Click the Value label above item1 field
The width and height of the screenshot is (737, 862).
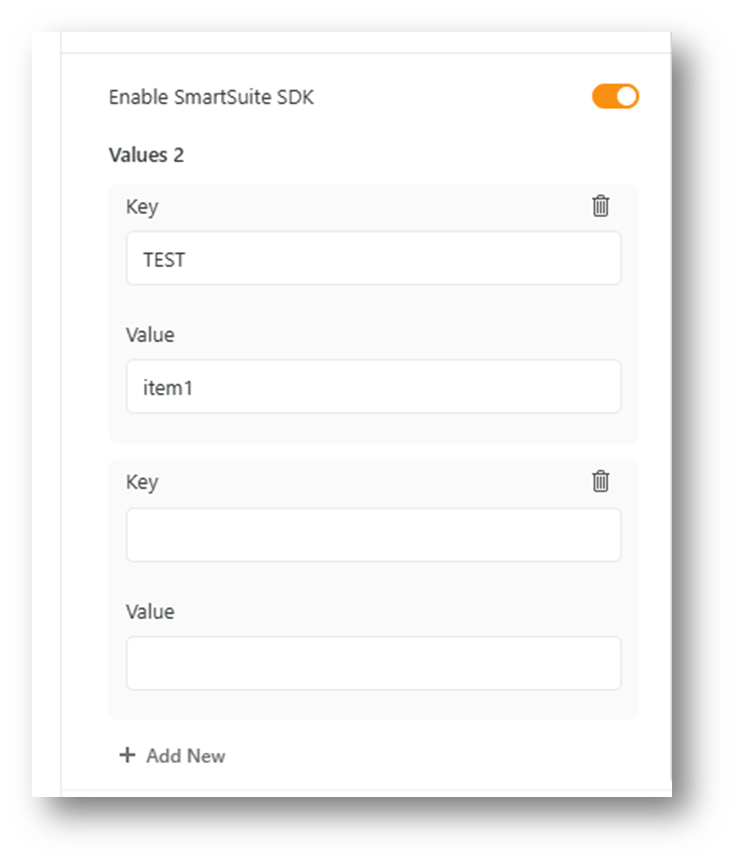point(150,335)
